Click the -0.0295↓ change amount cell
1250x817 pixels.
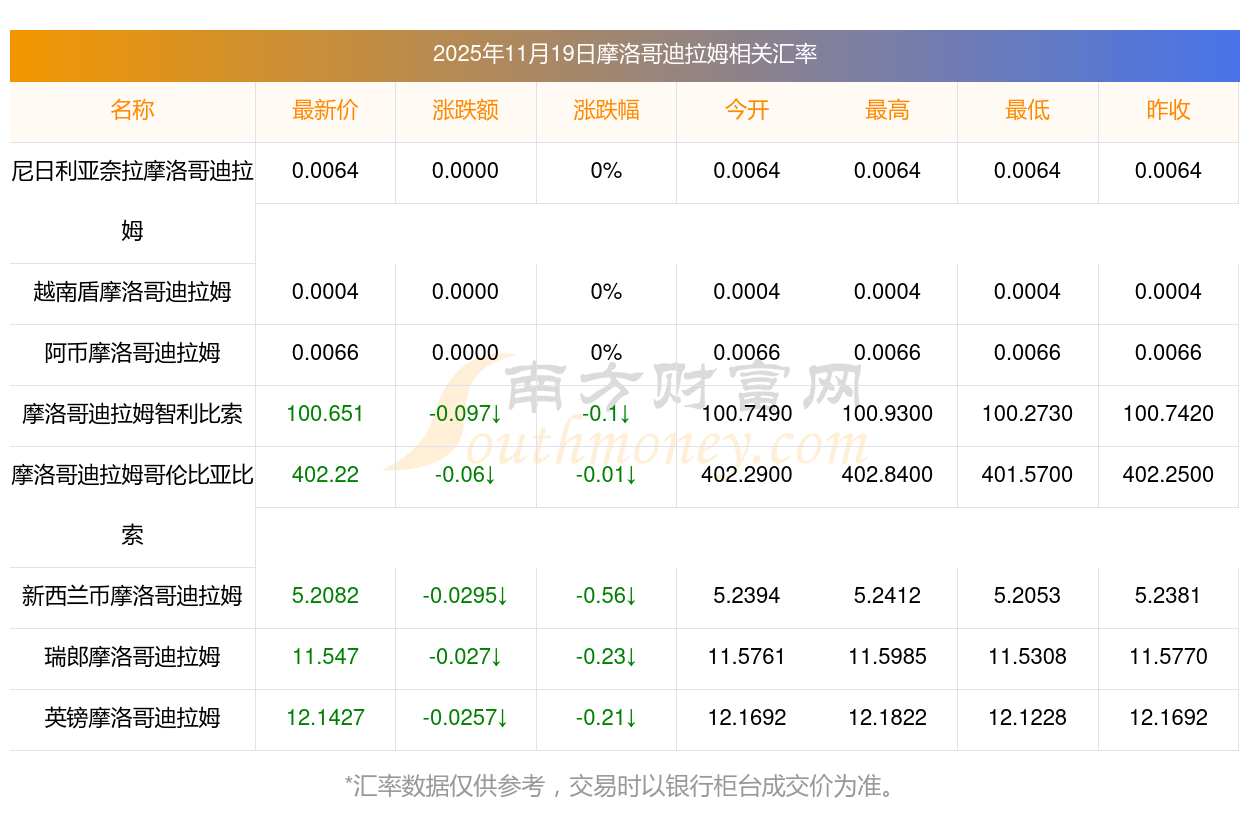tap(465, 596)
